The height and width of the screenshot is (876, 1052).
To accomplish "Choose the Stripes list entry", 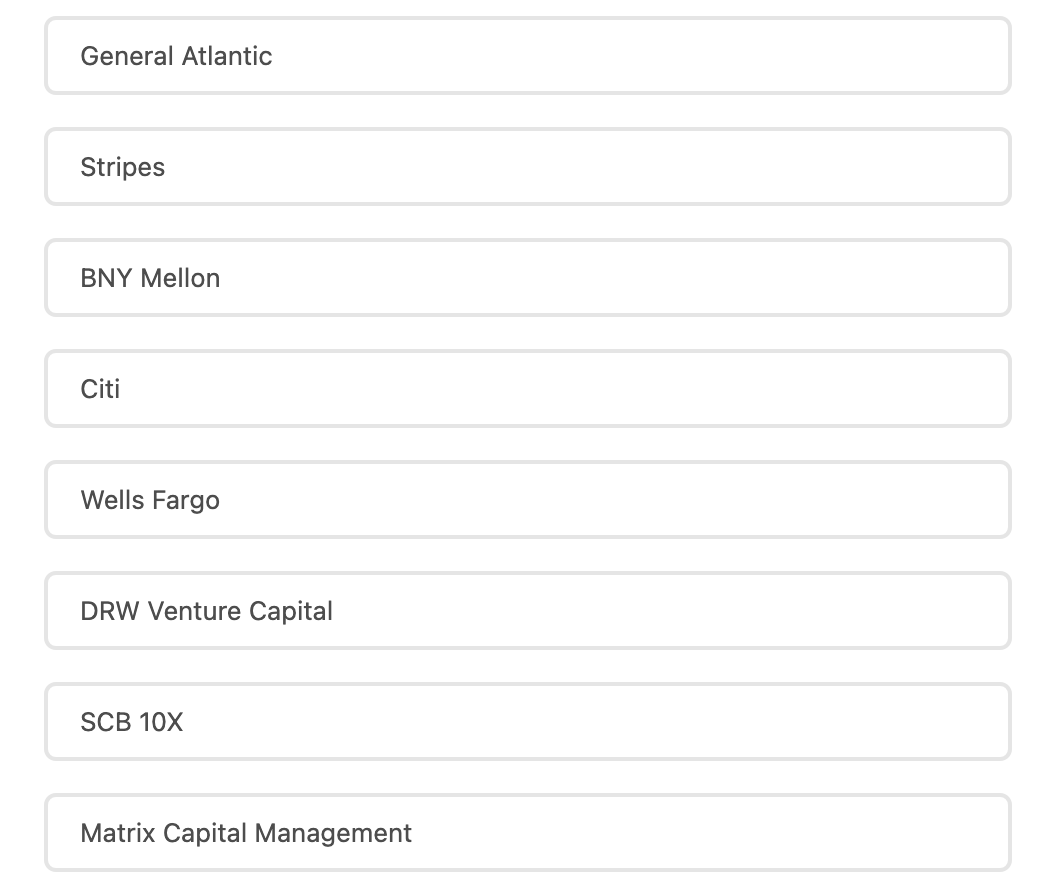I will (527, 167).
